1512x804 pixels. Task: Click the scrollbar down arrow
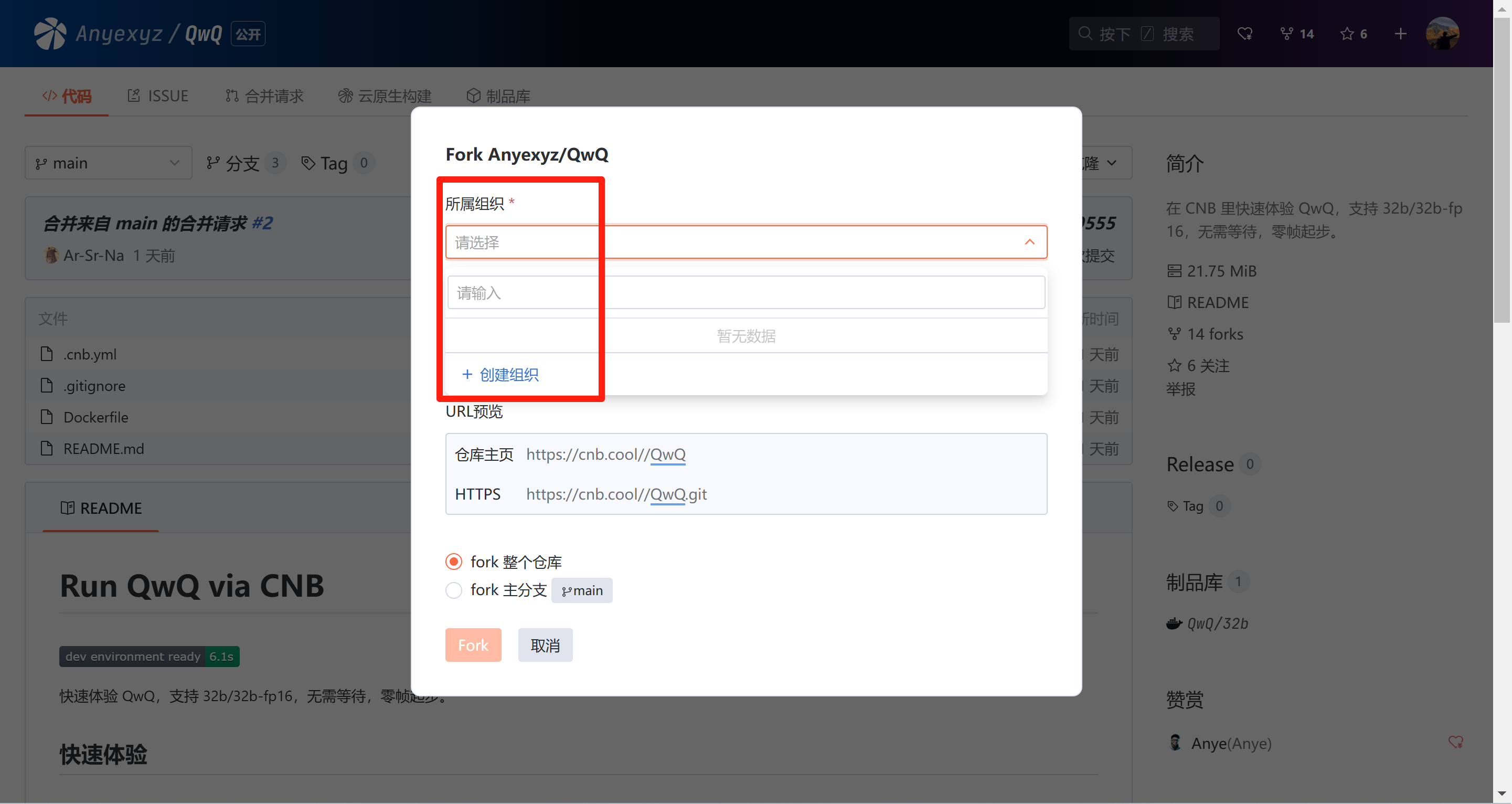(x=1502, y=794)
